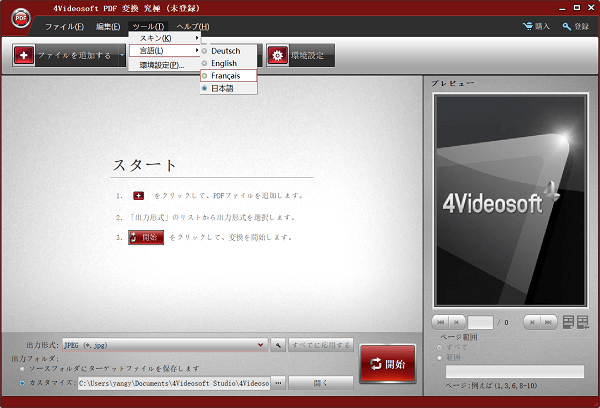The image size is (600, 408).
Task: Click the 4Videosoft PDF app logo
Action: click(x=19, y=17)
